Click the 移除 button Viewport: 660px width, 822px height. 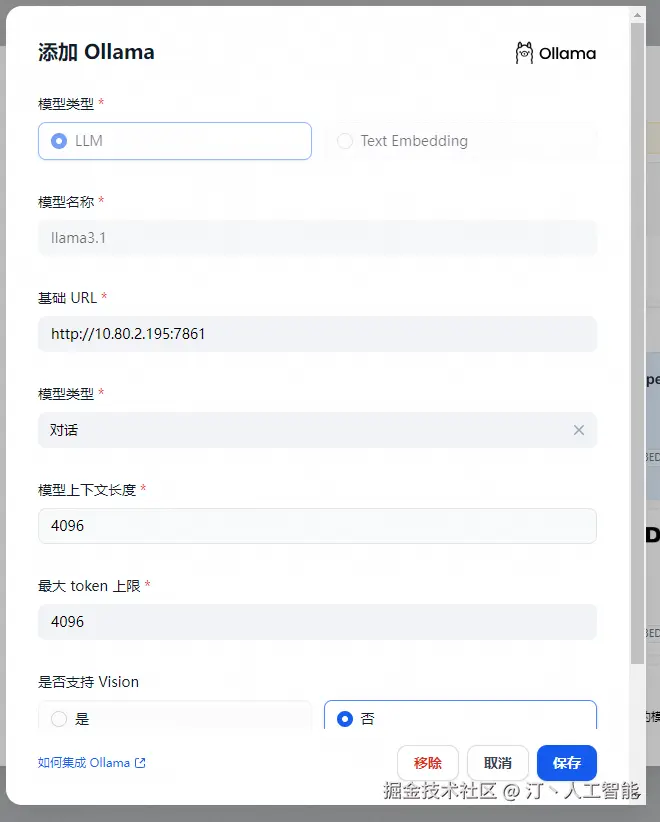click(428, 763)
